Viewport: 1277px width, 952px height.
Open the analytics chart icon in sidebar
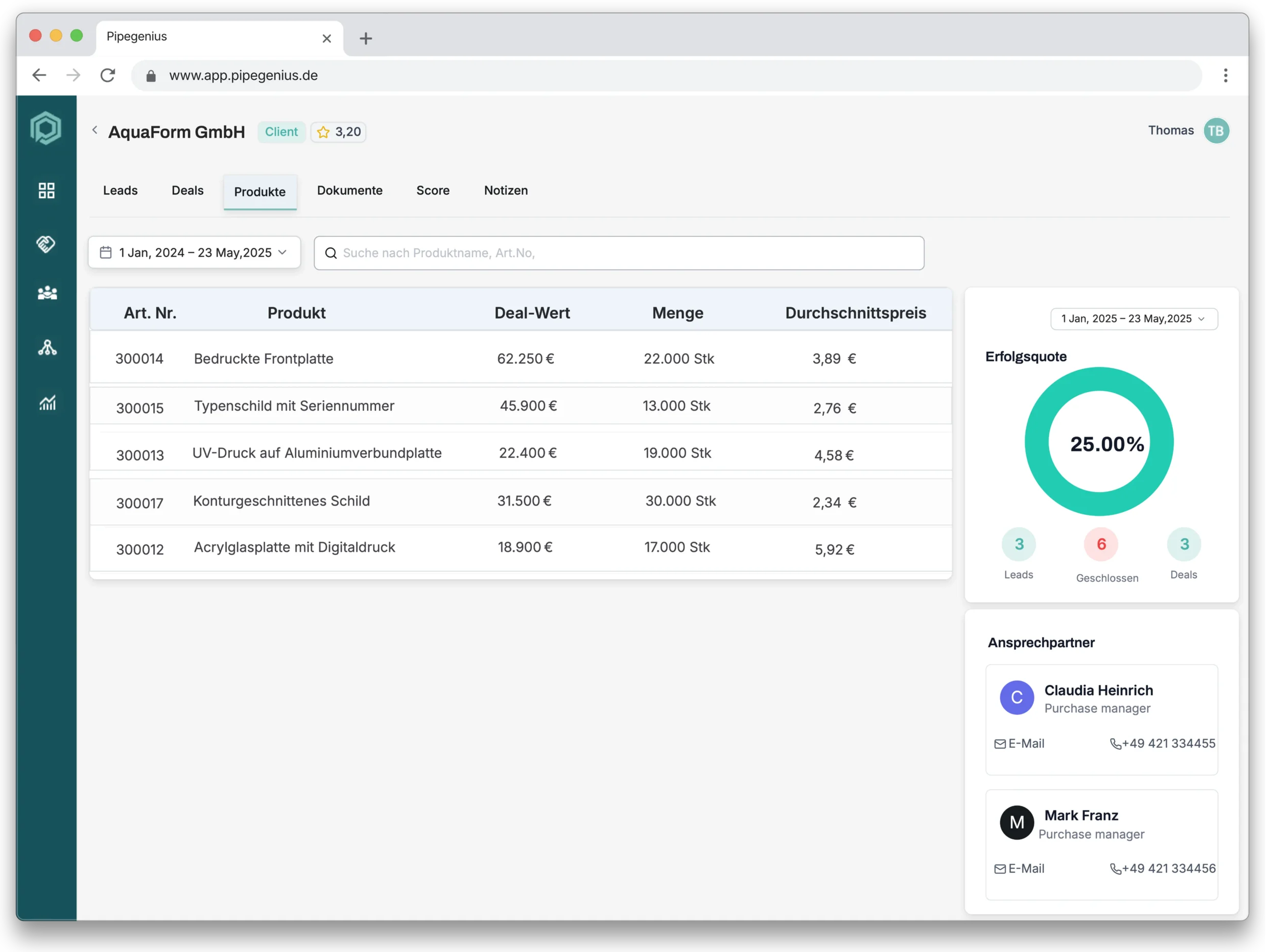pos(48,402)
